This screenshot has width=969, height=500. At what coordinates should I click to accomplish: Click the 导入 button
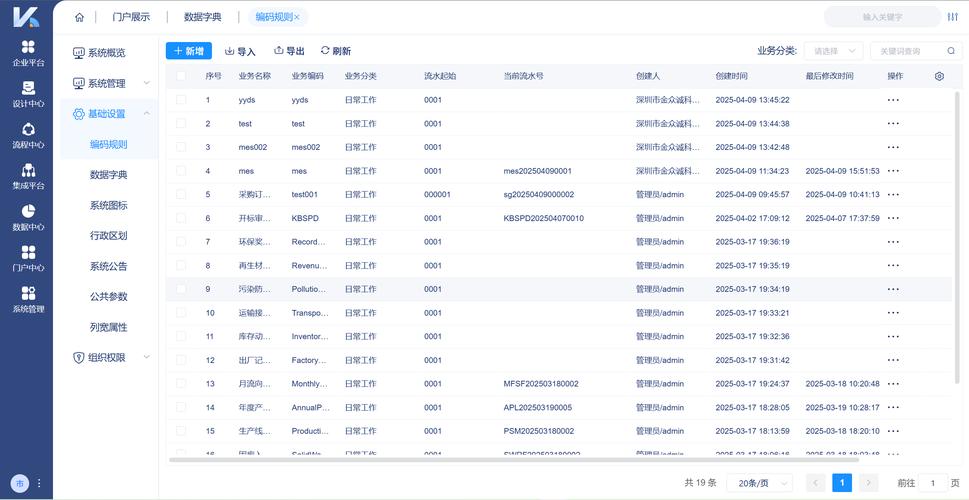coord(240,51)
